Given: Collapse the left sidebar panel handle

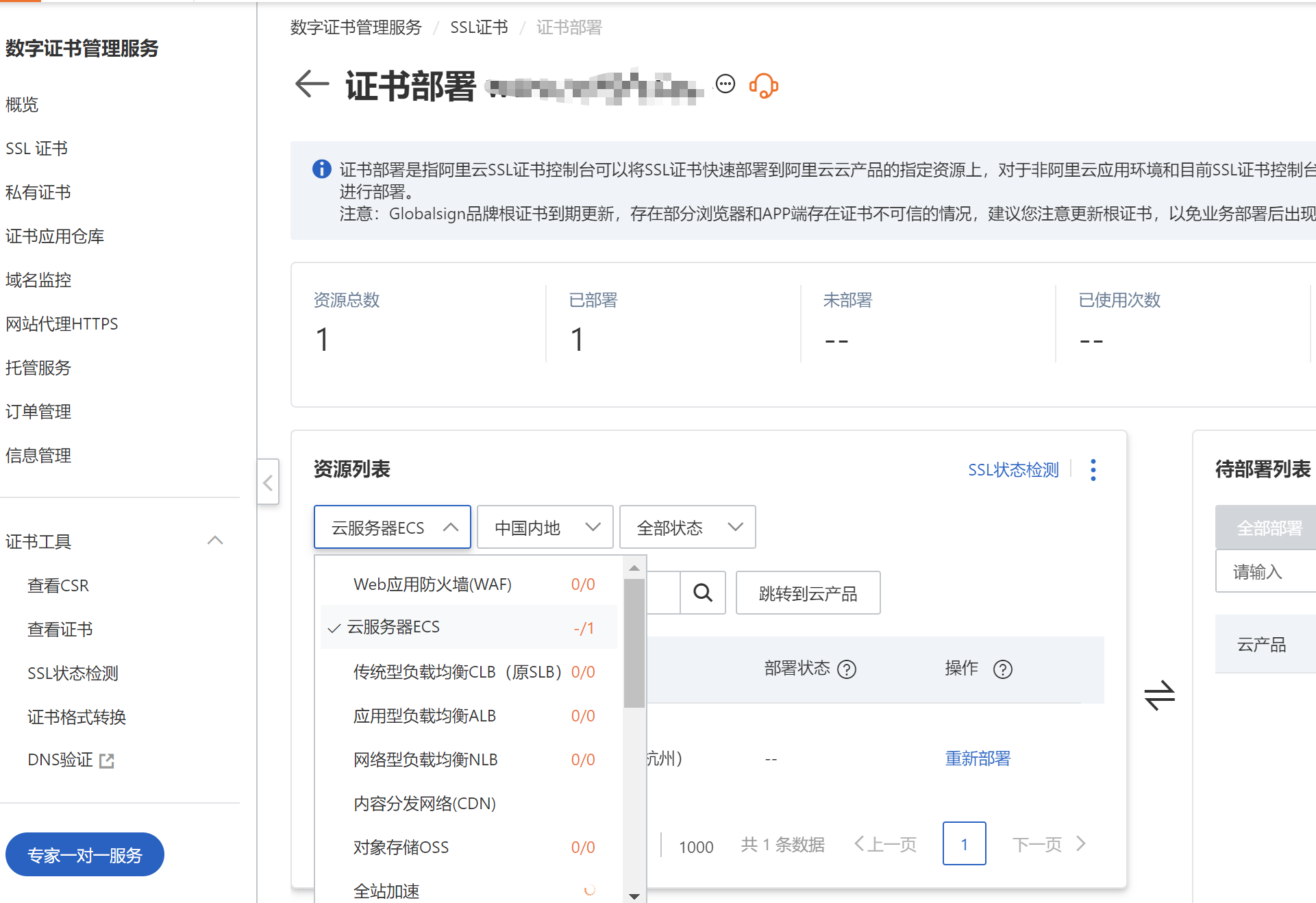Looking at the screenshot, I should tap(268, 482).
